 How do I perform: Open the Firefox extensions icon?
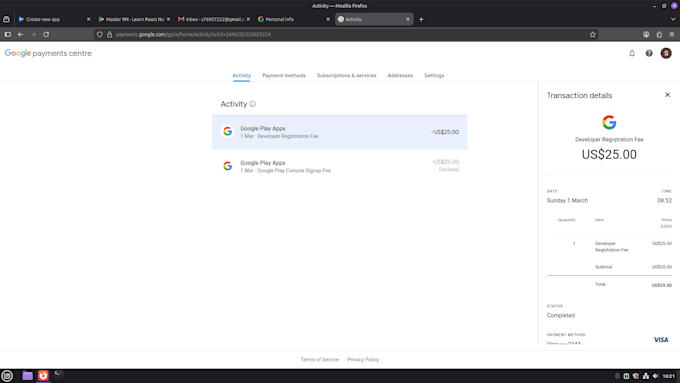(659, 34)
